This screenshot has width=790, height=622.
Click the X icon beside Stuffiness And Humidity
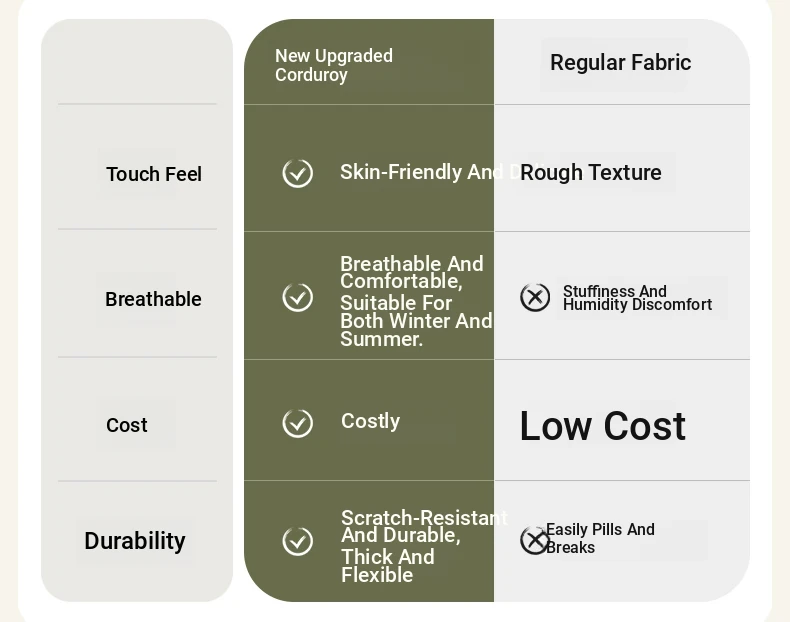[535, 297]
